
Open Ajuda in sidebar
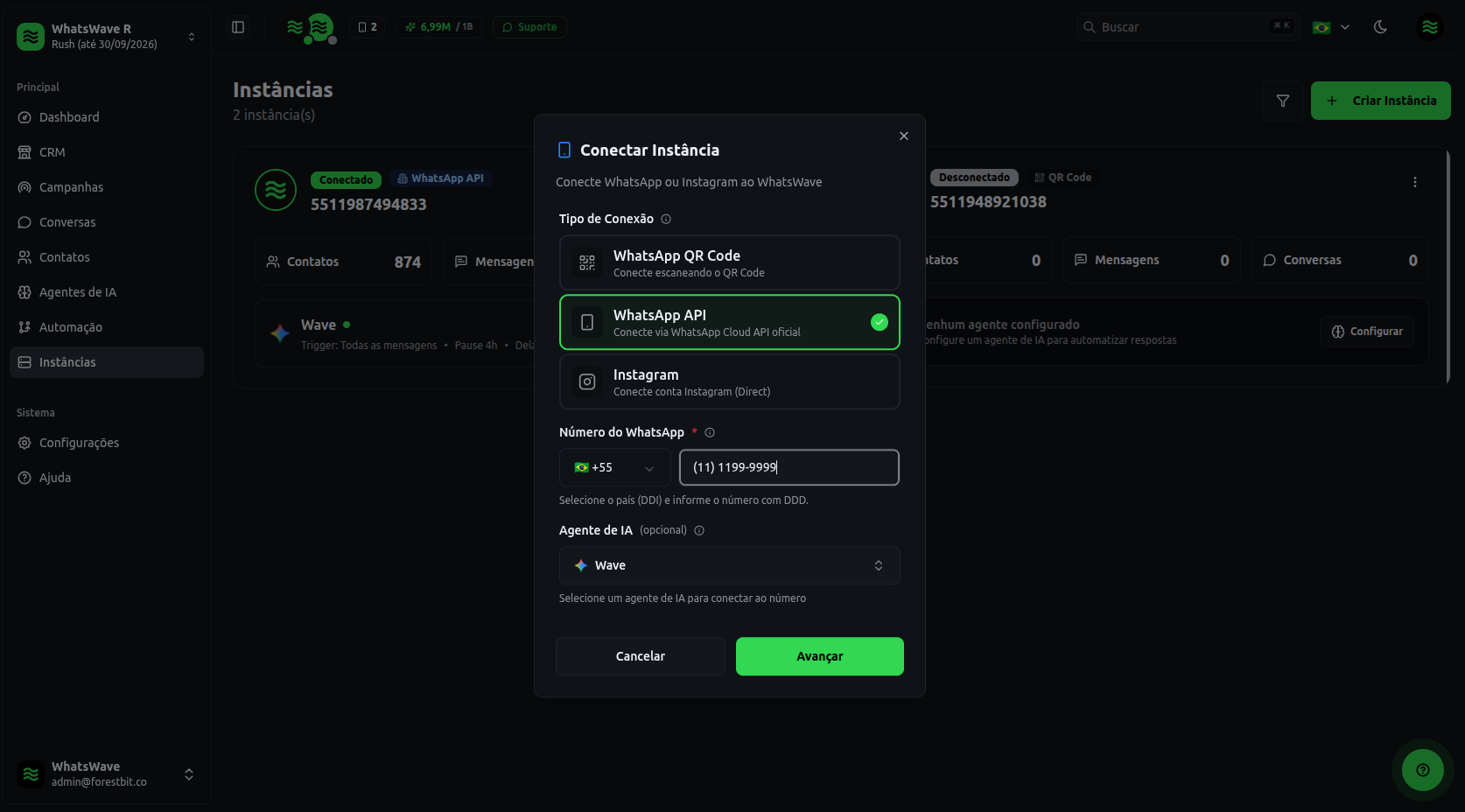(x=106, y=478)
